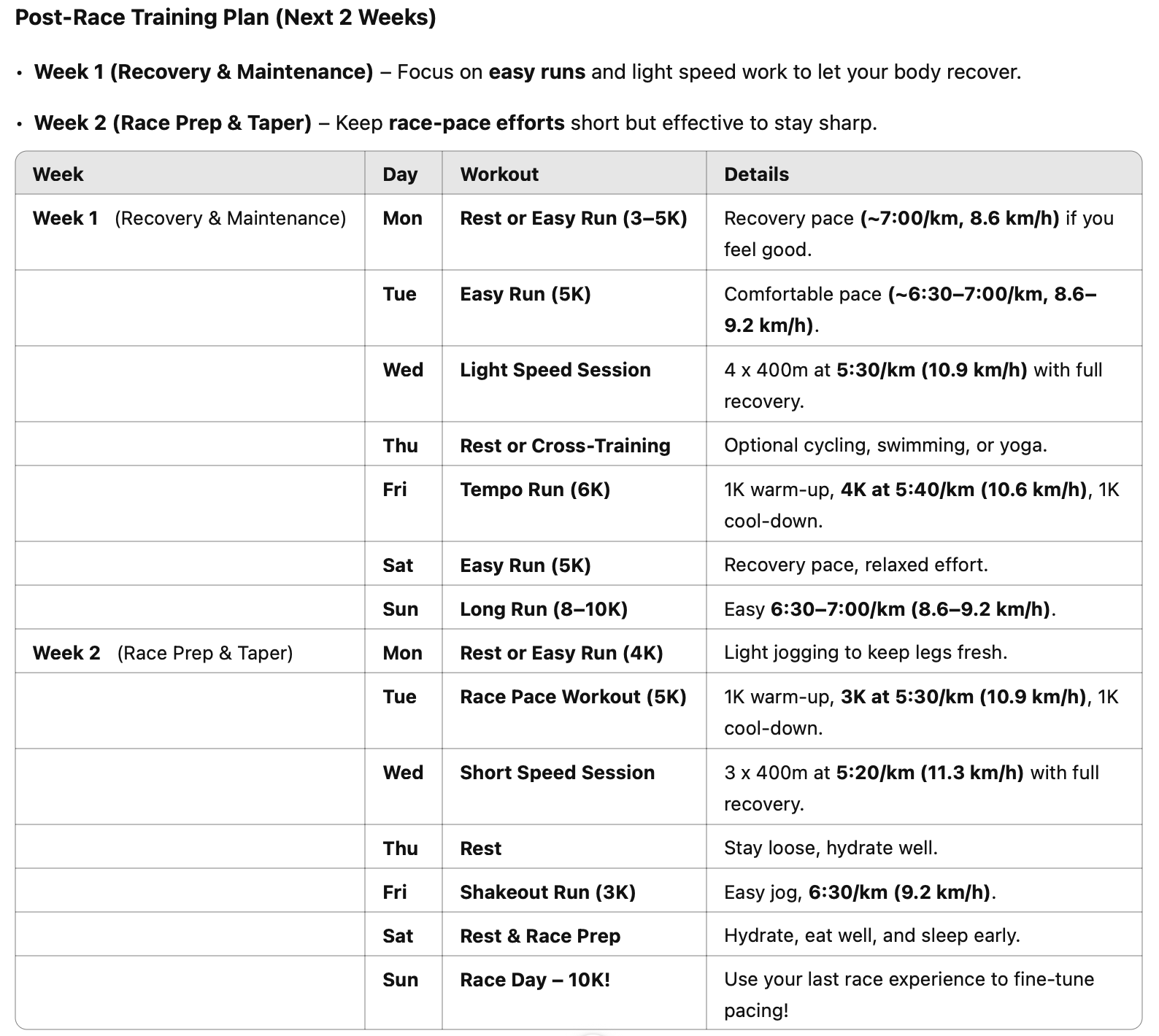
Task: Select the Short Speed Session workout
Action: (x=558, y=773)
